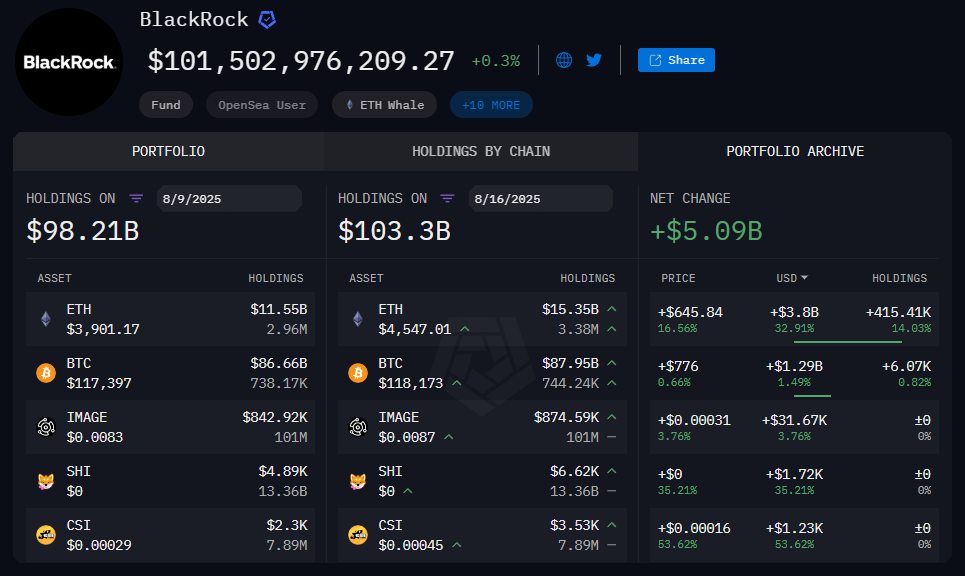The width and height of the screenshot is (965, 576).
Task: Click the up arrow next to $15.35B
Action: [x=612, y=309]
